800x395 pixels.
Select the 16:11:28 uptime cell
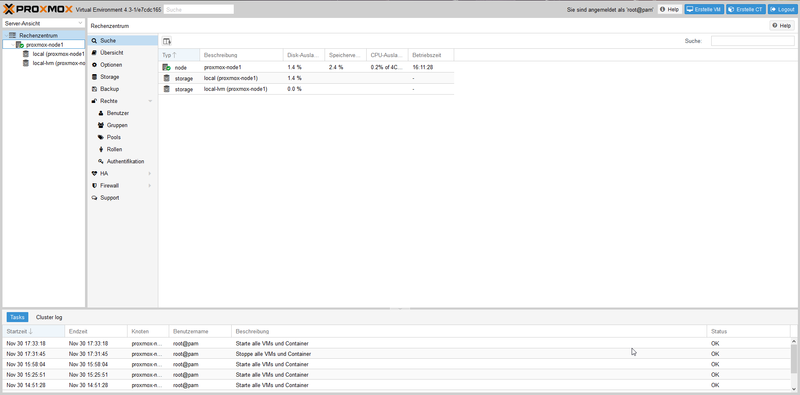[x=431, y=67]
